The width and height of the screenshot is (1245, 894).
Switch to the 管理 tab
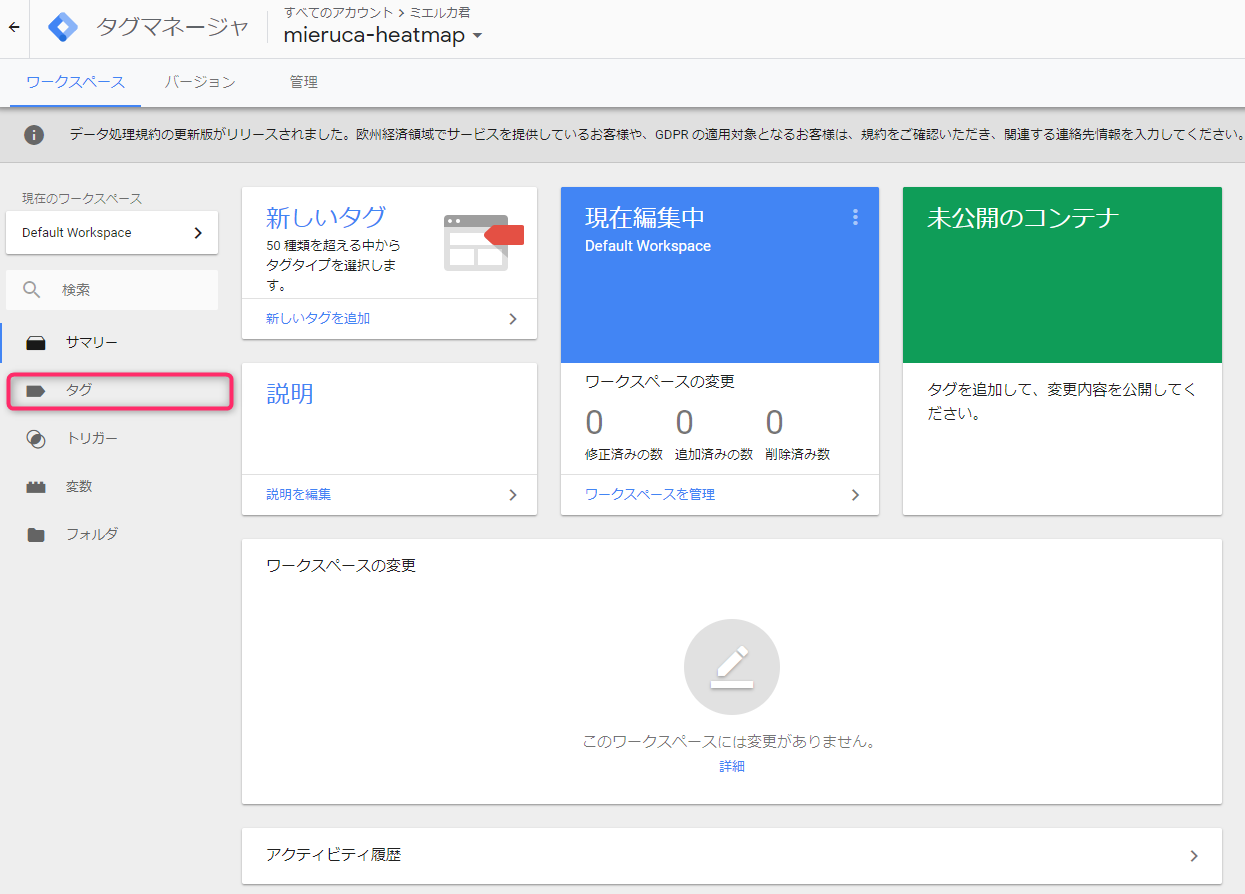[x=304, y=82]
